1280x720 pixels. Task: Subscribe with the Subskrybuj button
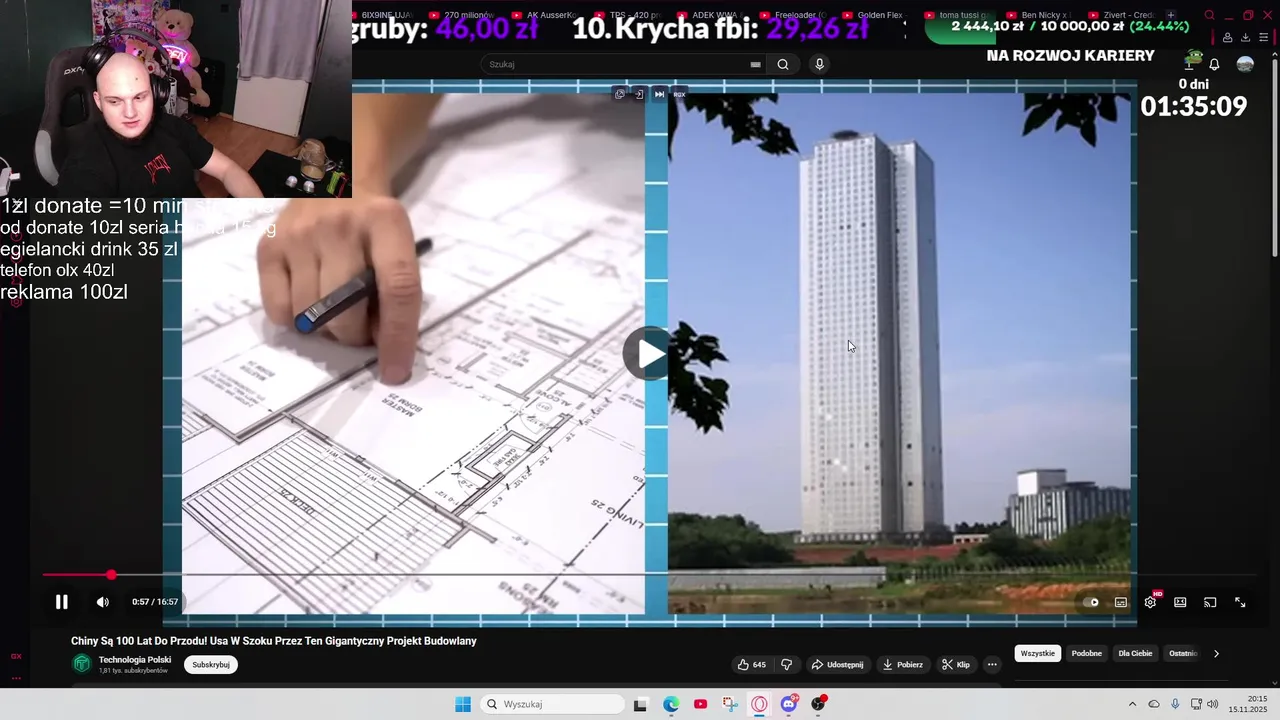point(211,665)
